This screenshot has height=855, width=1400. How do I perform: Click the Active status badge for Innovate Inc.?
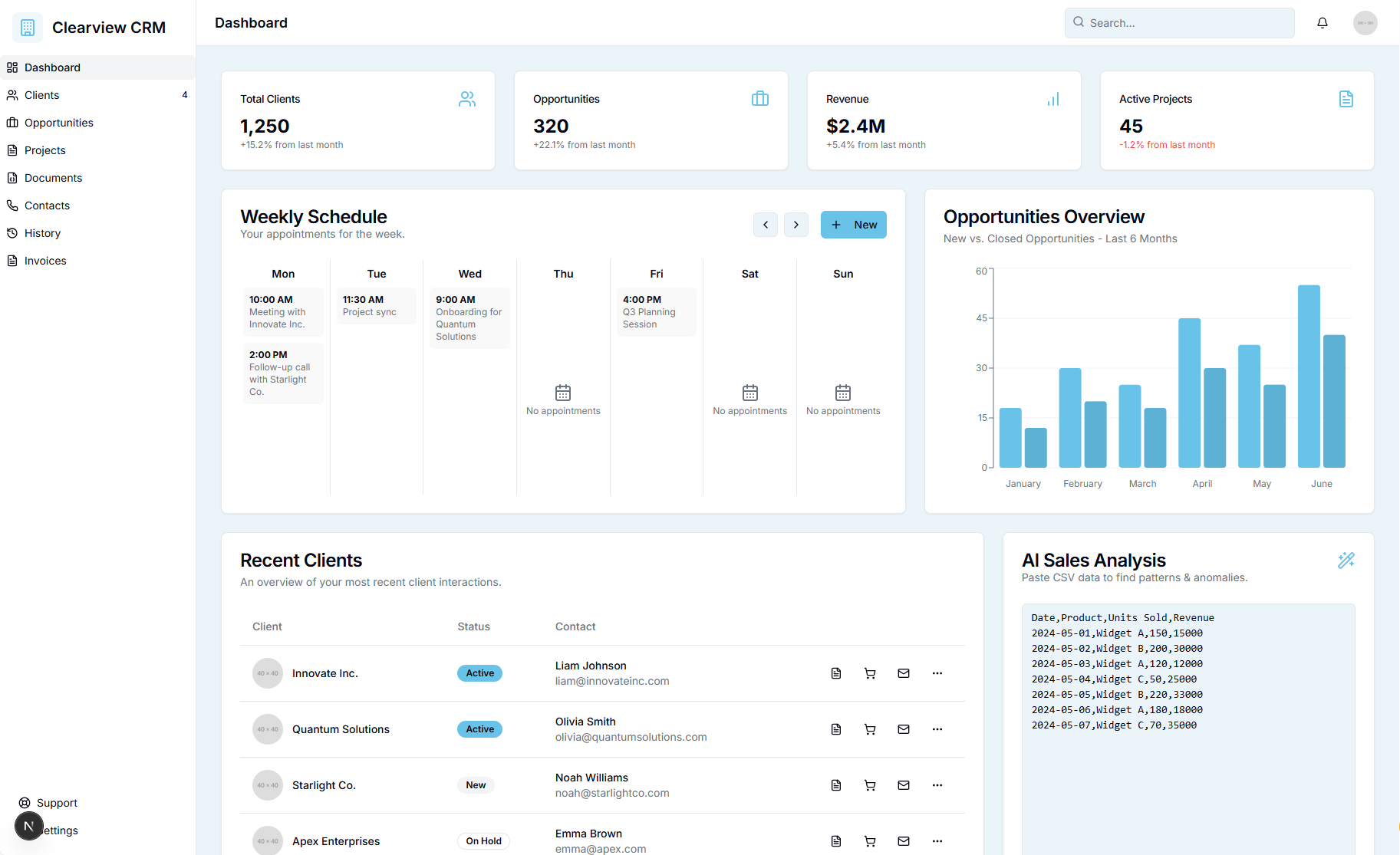pos(479,672)
